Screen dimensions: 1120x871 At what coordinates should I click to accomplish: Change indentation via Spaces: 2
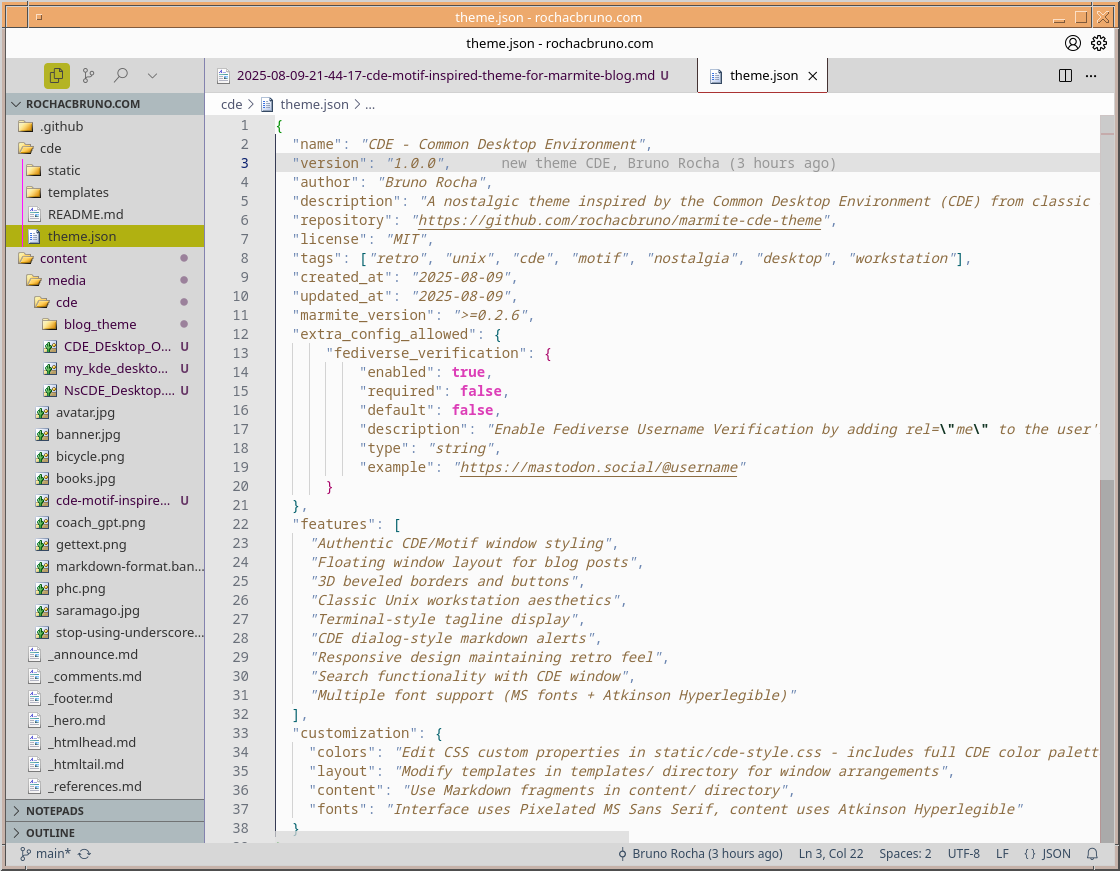[905, 854]
